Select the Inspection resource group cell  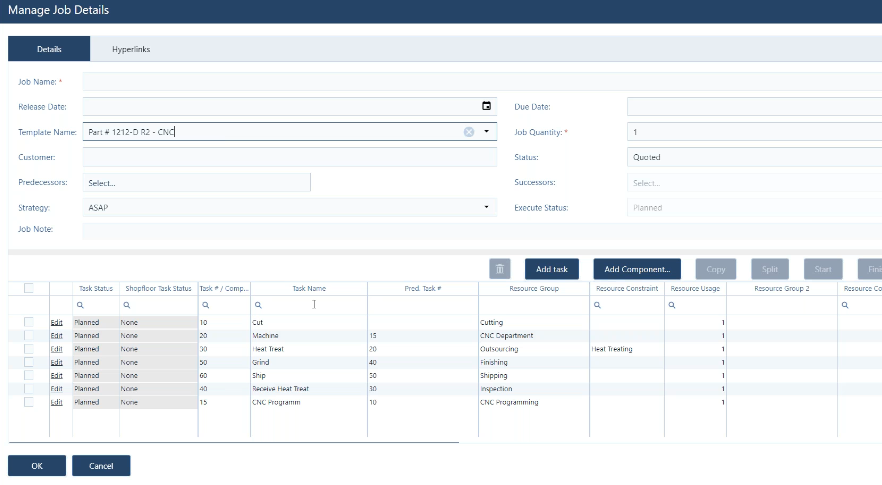click(534, 389)
